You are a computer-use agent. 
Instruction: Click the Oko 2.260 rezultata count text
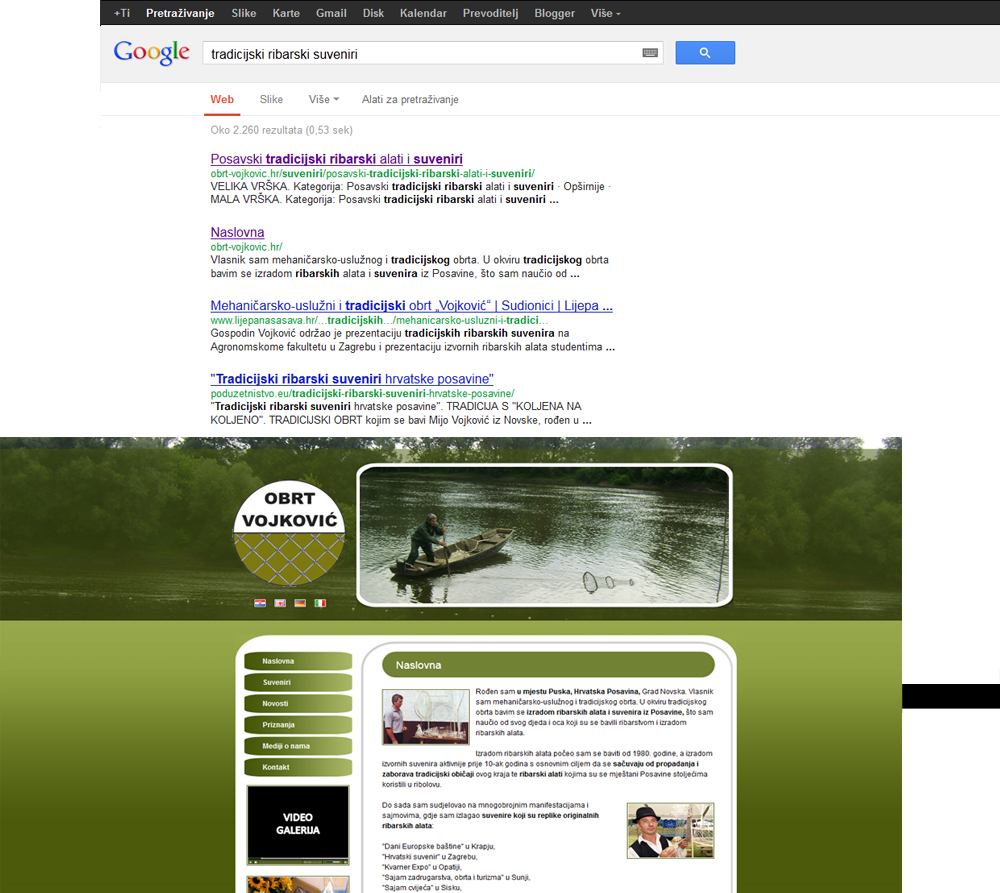click(x=281, y=130)
